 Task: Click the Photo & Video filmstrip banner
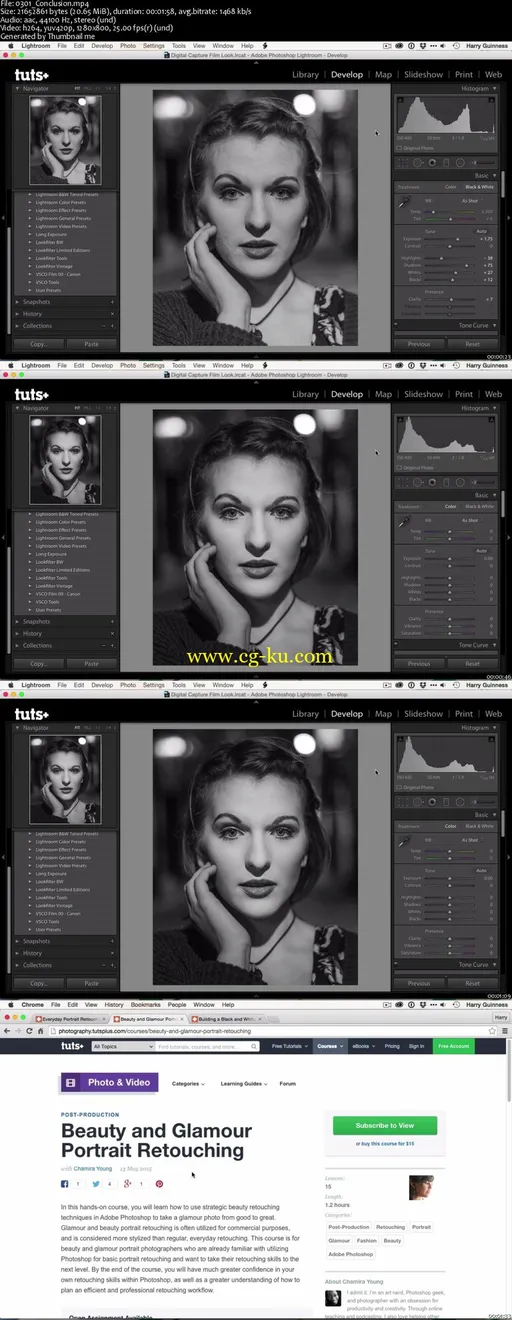tap(110, 1082)
